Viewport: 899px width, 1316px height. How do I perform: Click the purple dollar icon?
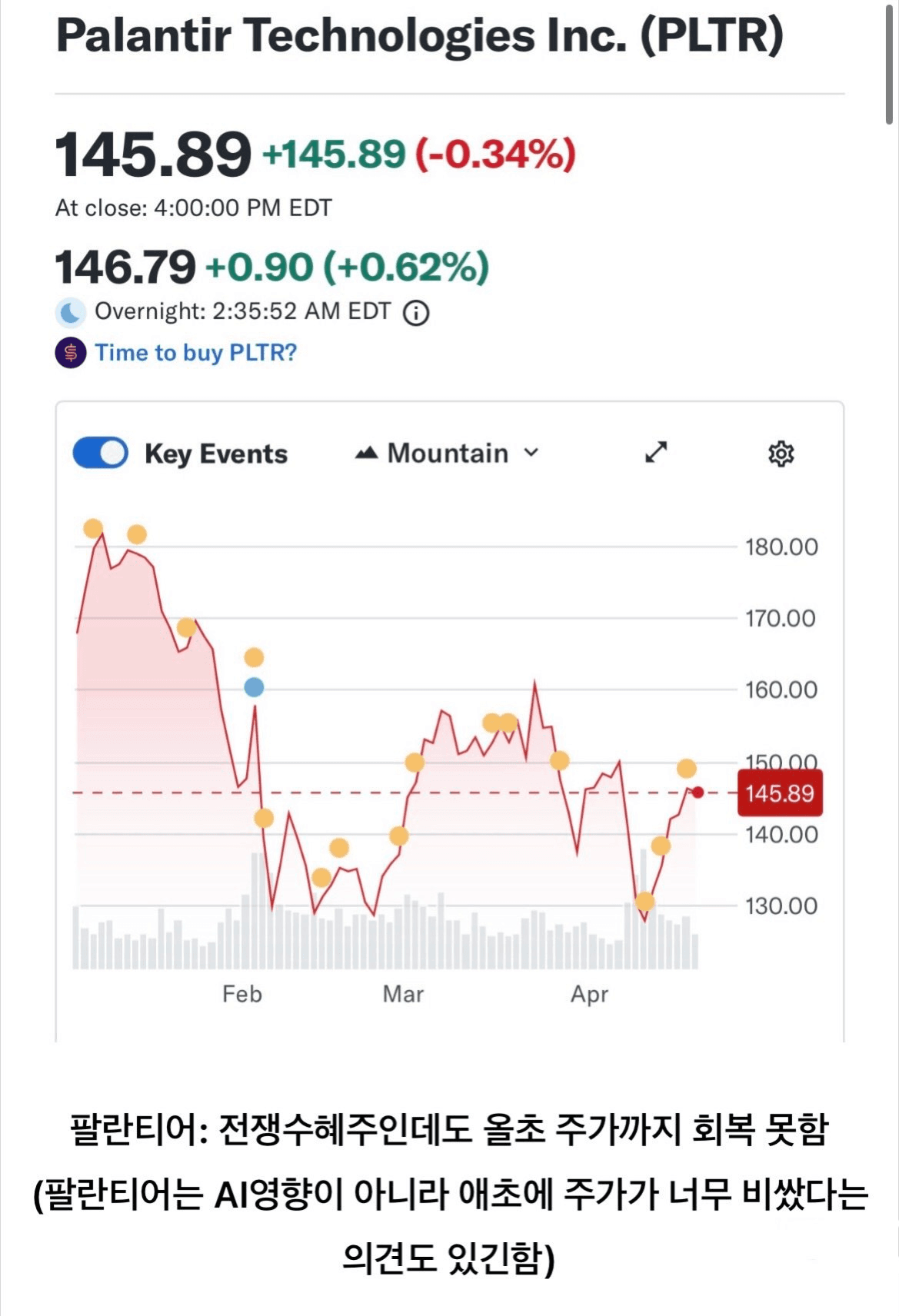(x=71, y=353)
